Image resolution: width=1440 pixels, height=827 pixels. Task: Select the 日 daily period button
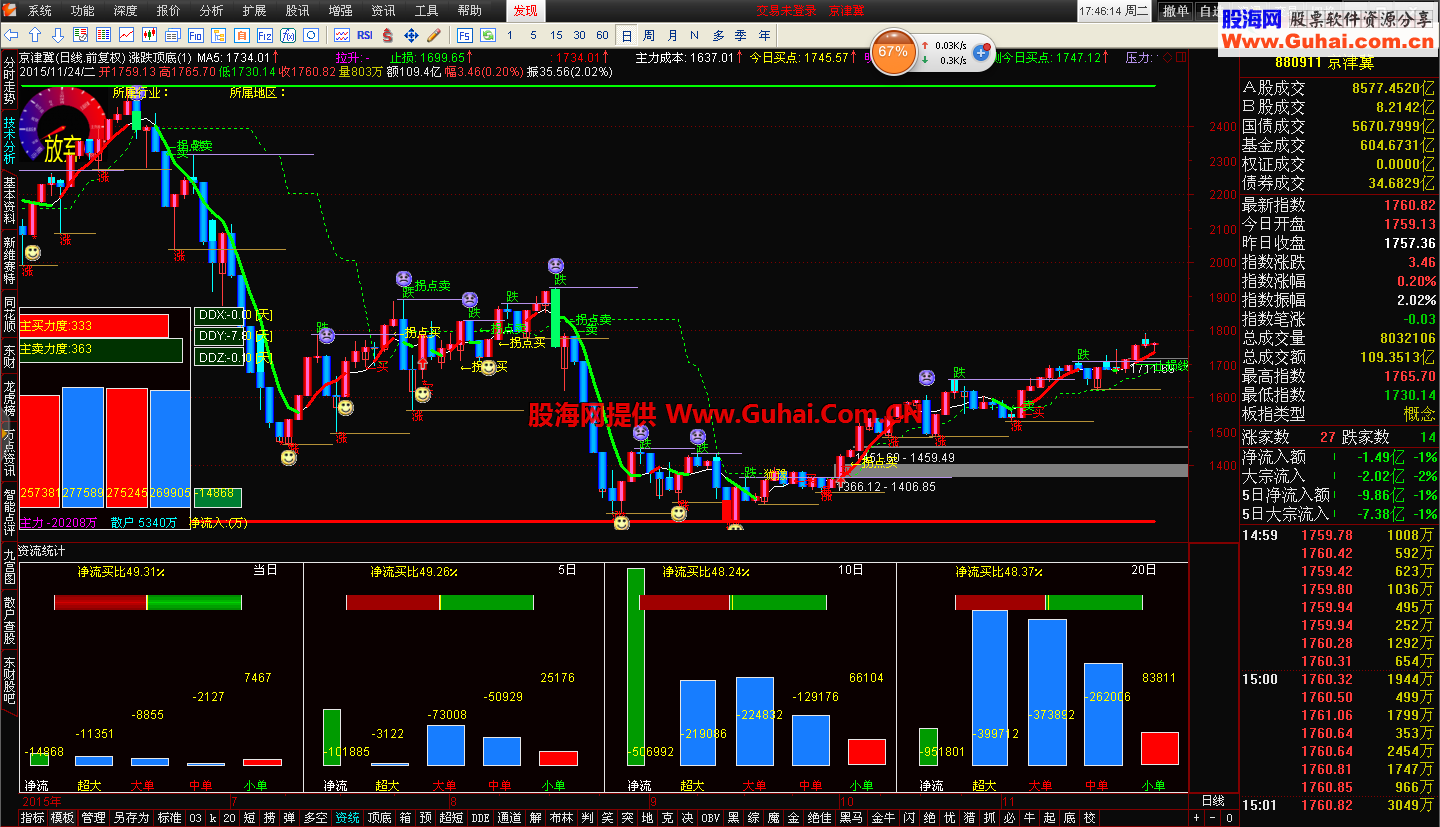626,35
